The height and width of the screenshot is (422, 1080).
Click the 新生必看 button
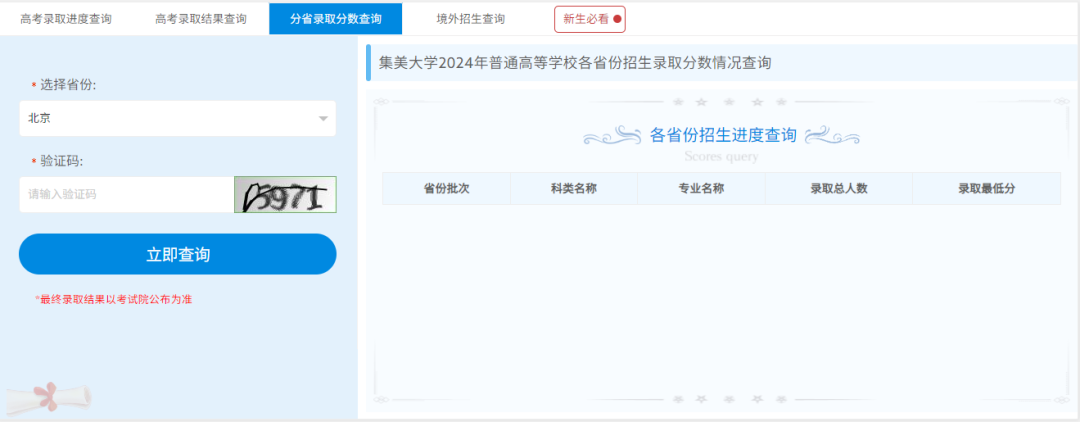(x=590, y=19)
